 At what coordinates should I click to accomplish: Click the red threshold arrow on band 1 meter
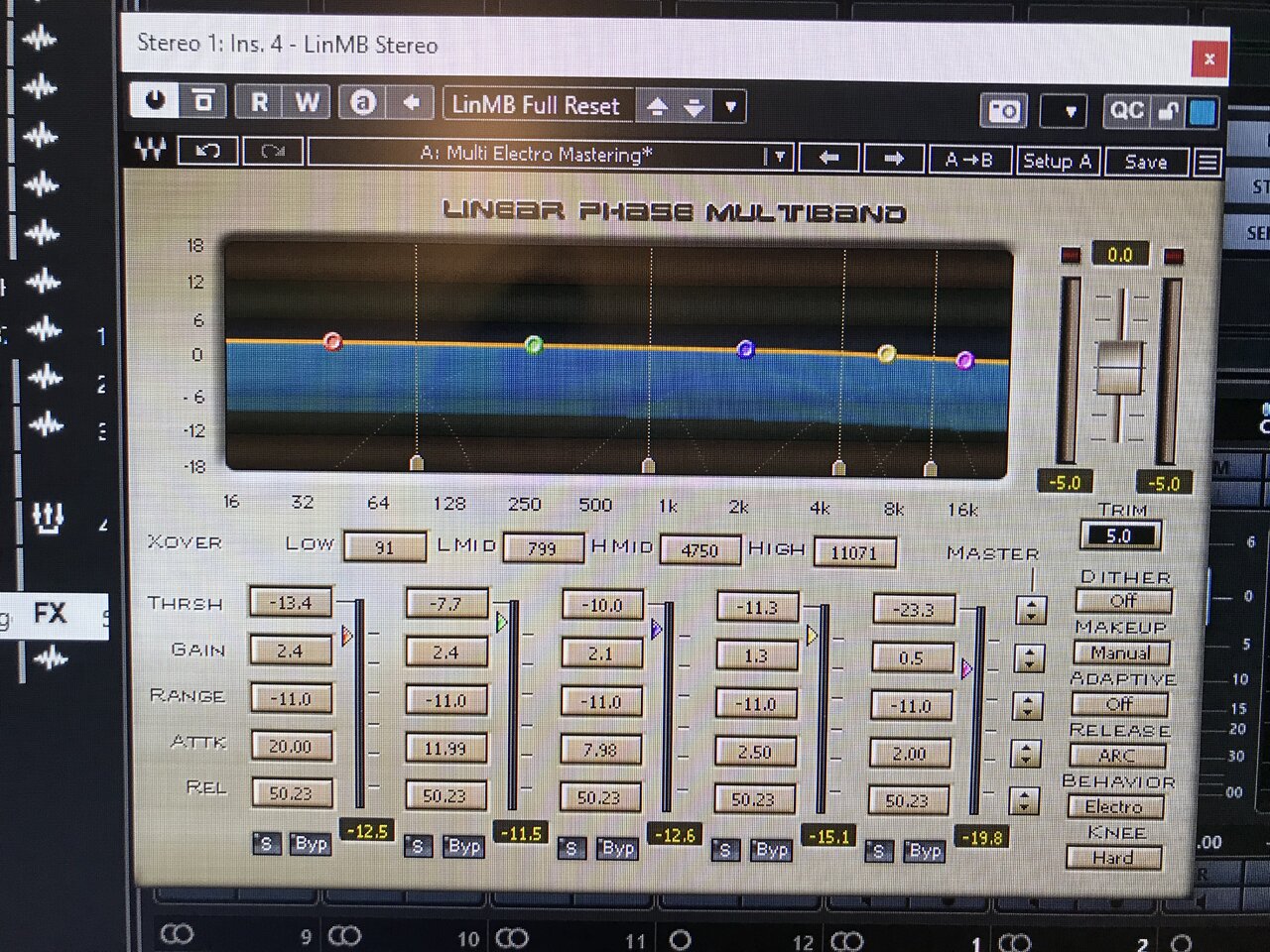(x=347, y=635)
